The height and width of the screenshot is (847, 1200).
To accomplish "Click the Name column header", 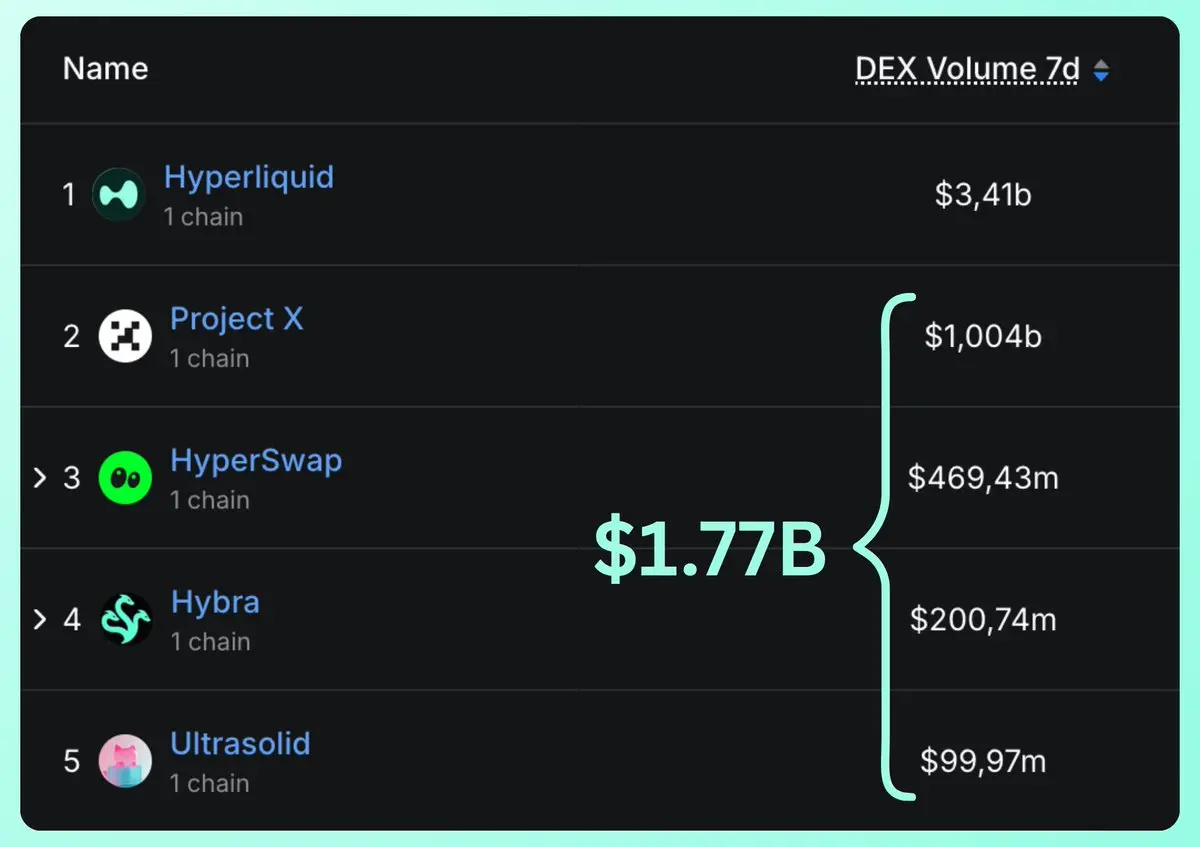I will pos(105,69).
